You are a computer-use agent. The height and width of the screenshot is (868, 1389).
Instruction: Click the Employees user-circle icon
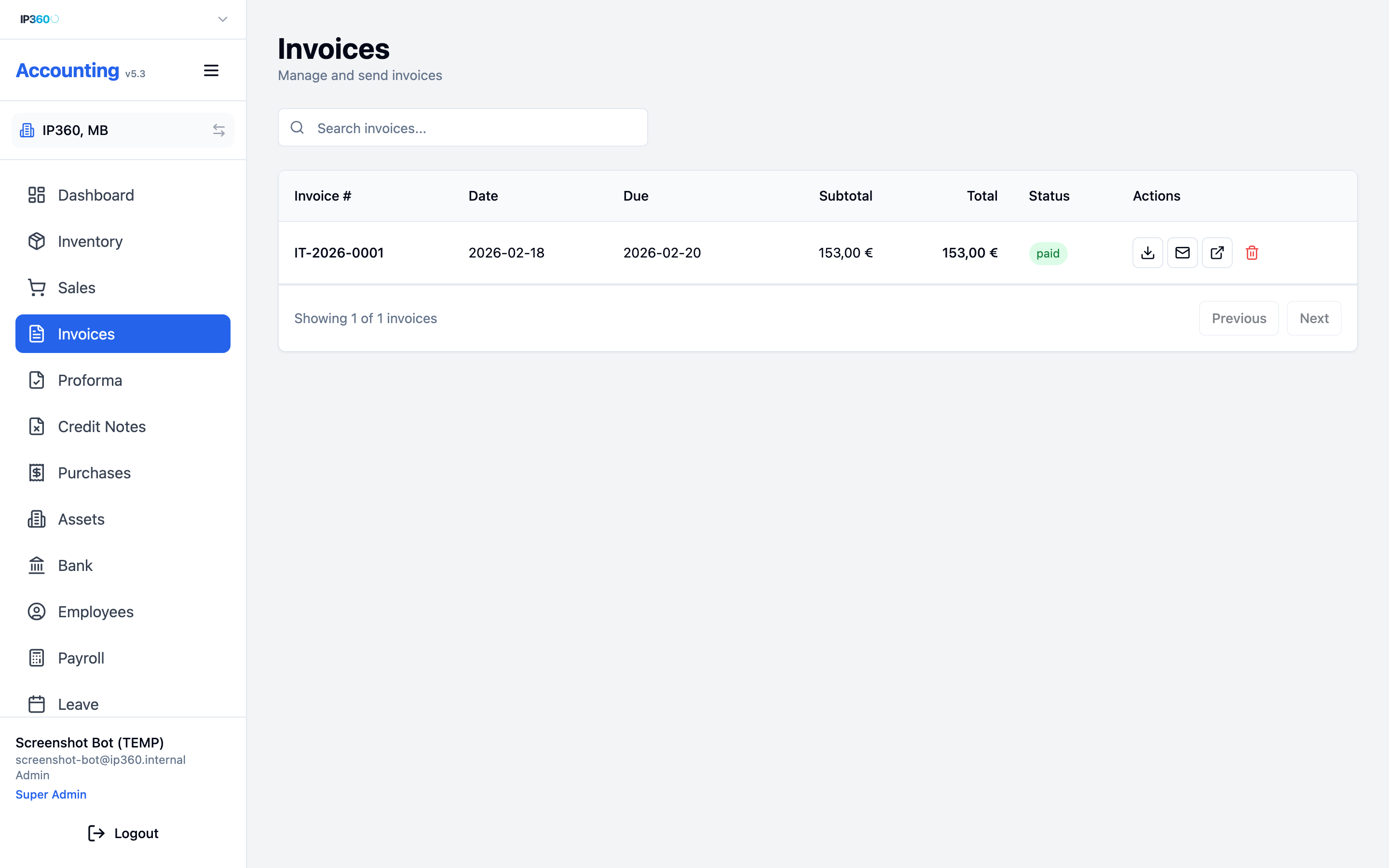37,611
